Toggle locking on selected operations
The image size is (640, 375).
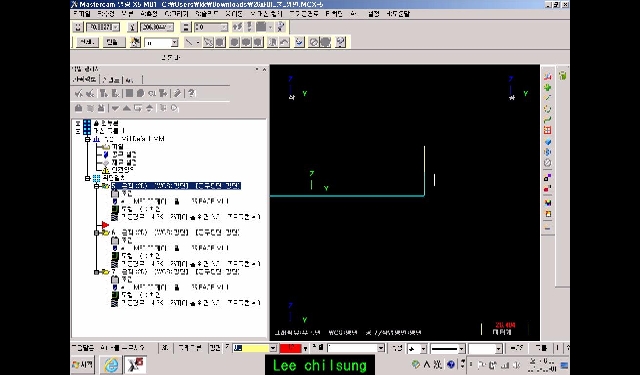(79, 108)
